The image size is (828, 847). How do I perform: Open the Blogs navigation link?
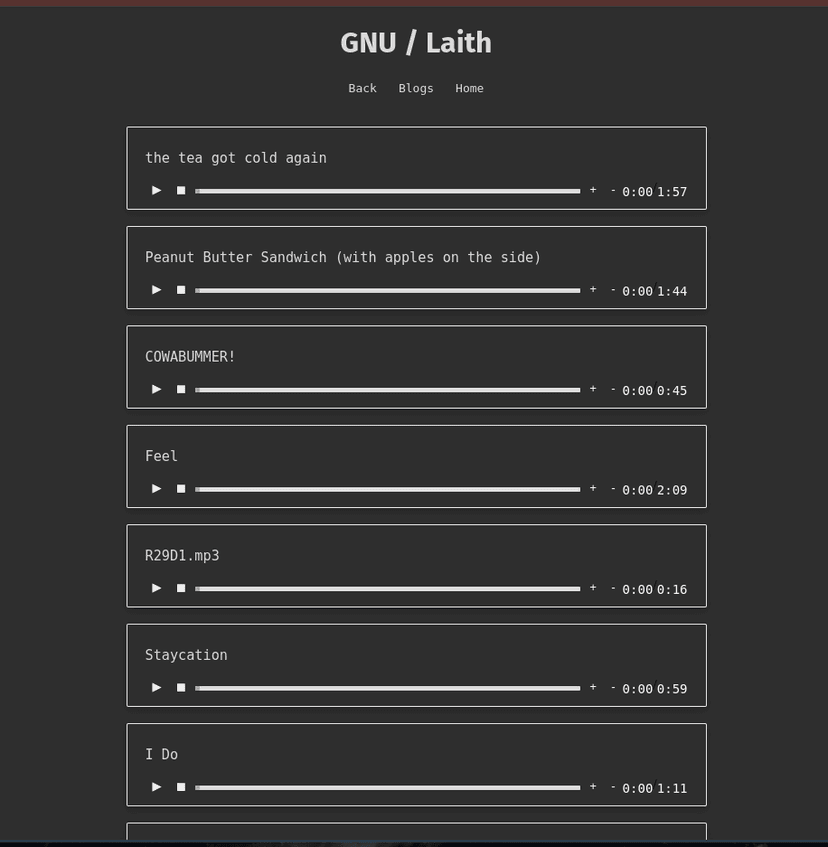point(416,88)
